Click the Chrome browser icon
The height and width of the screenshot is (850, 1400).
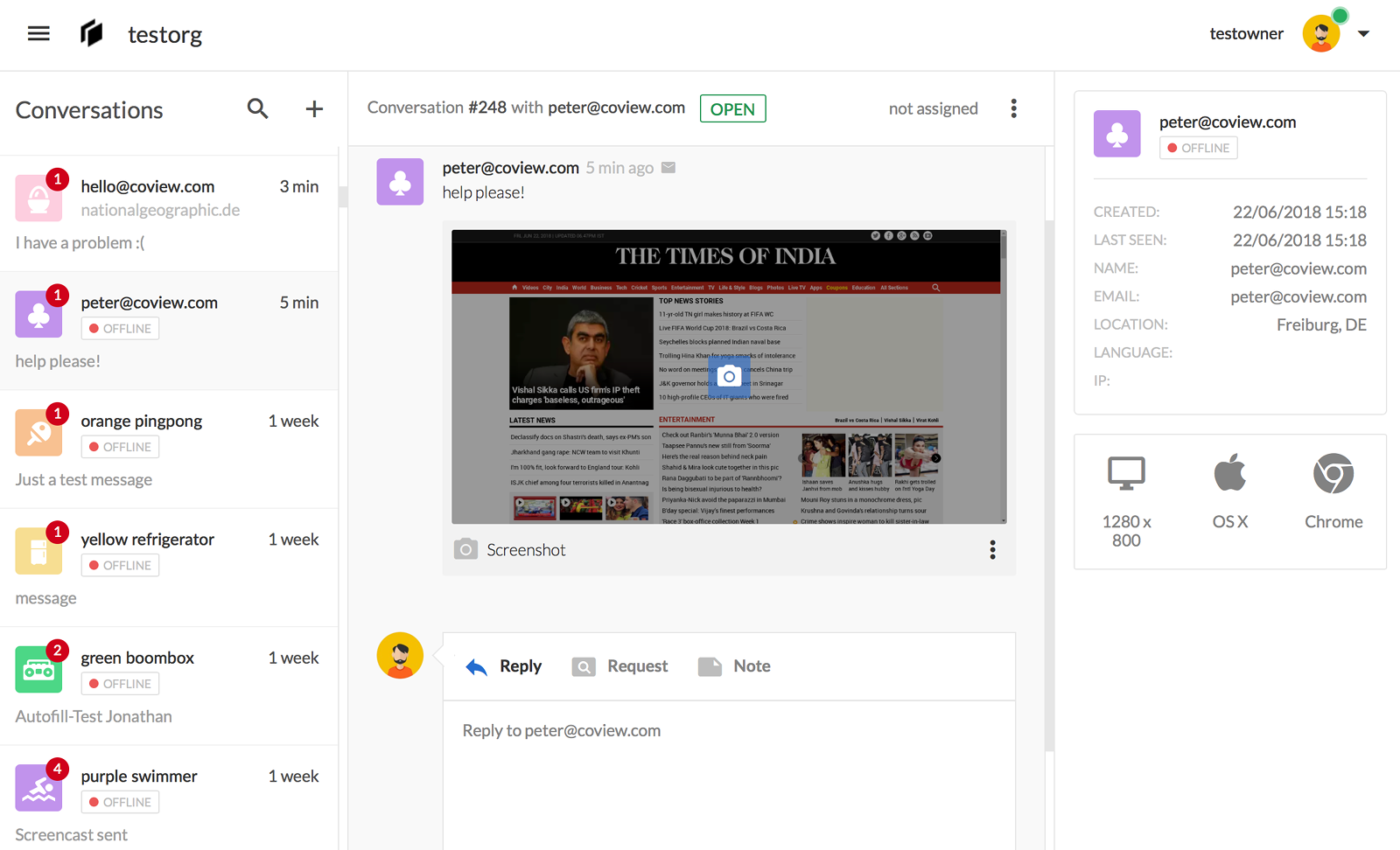(x=1333, y=474)
